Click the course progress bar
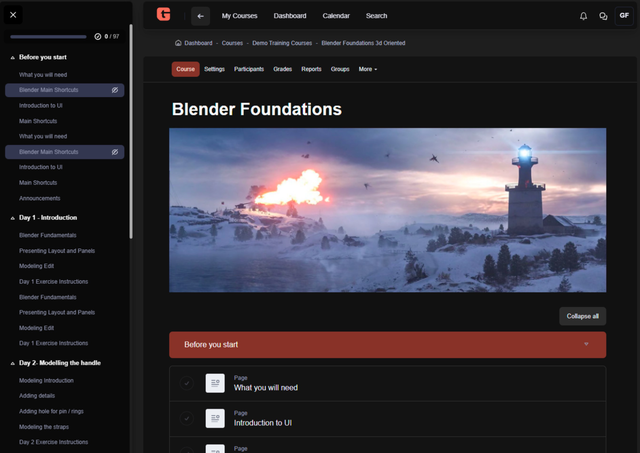The image size is (640, 453). 48,37
